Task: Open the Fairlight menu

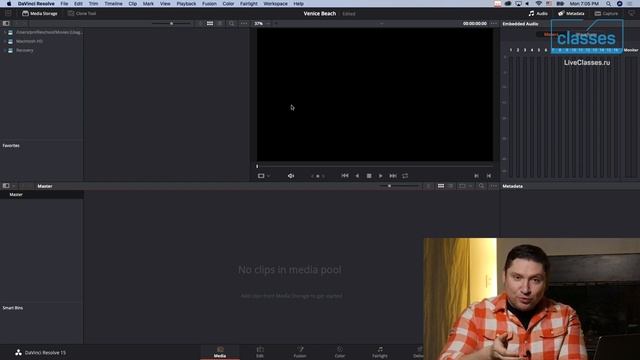Action: (x=249, y=4)
